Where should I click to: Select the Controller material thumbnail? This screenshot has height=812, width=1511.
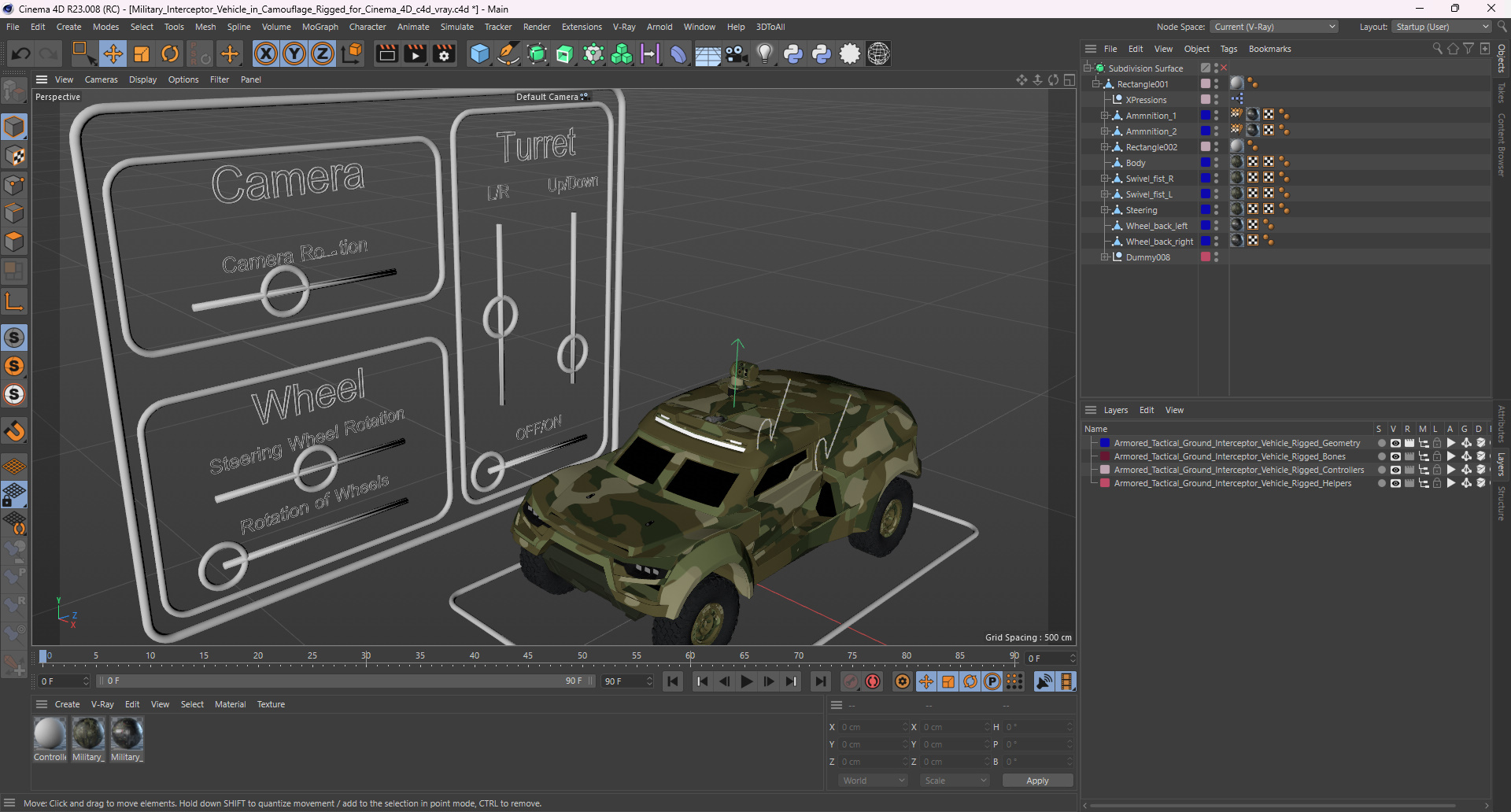pos(50,734)
